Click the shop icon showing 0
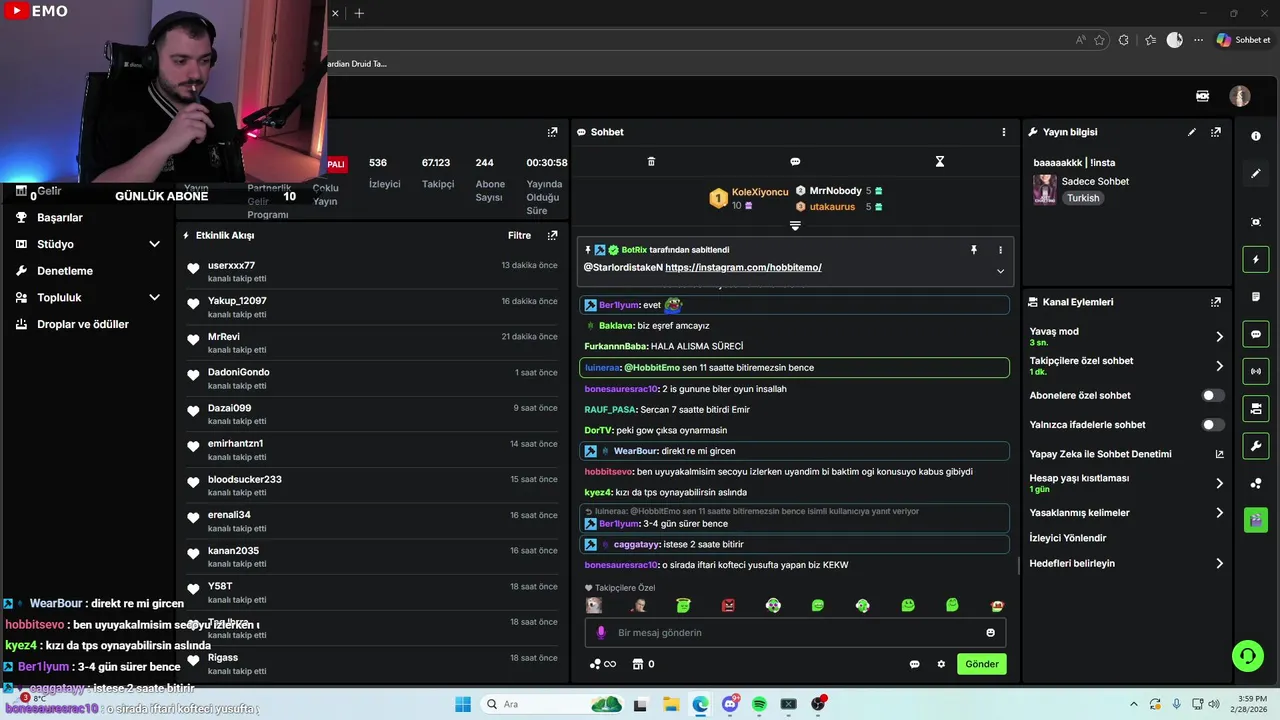The height and width of the screenshot is (720, 1280). click(x=642, y=664)
